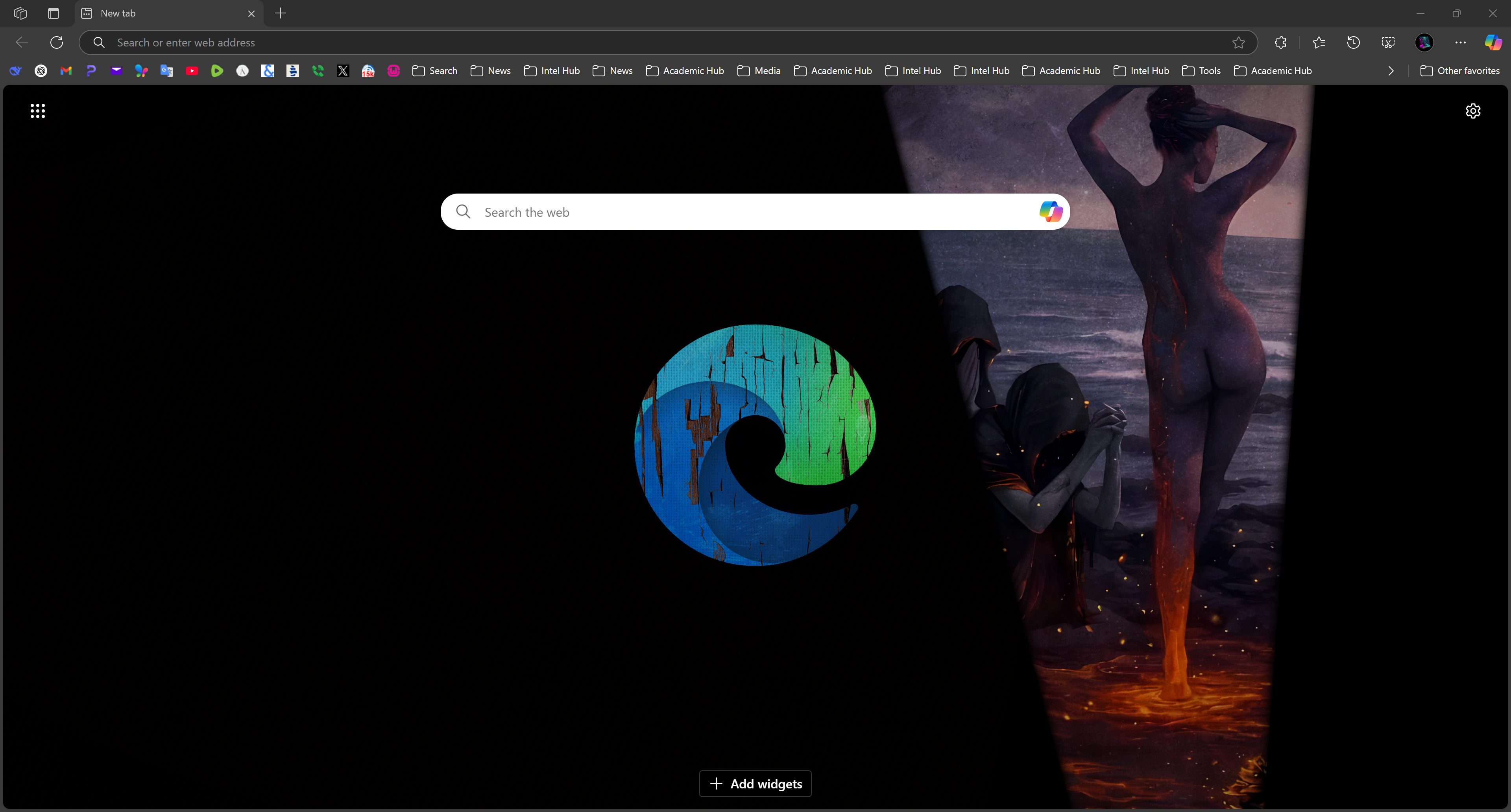The width and height of the screenshot is (1511, 812).
Task: Open the profile avatar
Action: tap(1424, 42)
